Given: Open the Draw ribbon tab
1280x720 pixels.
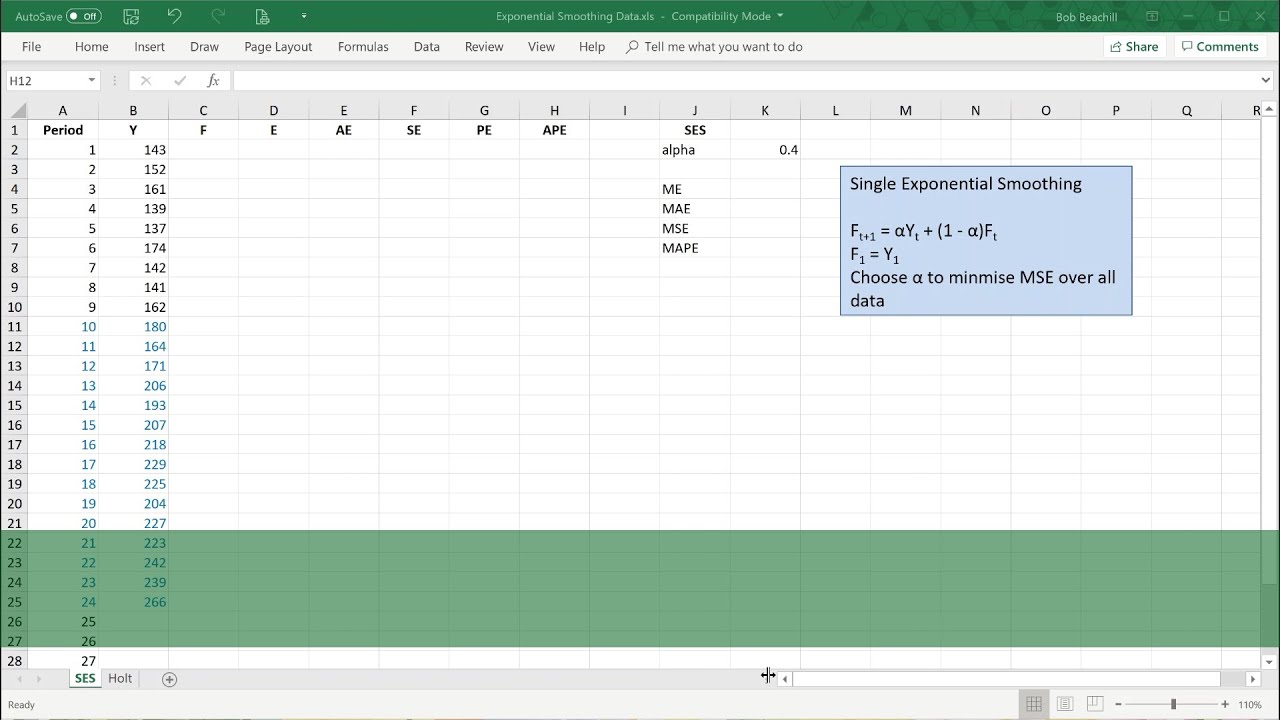Looking at the screenshot, I should click(x=204, y=47).
